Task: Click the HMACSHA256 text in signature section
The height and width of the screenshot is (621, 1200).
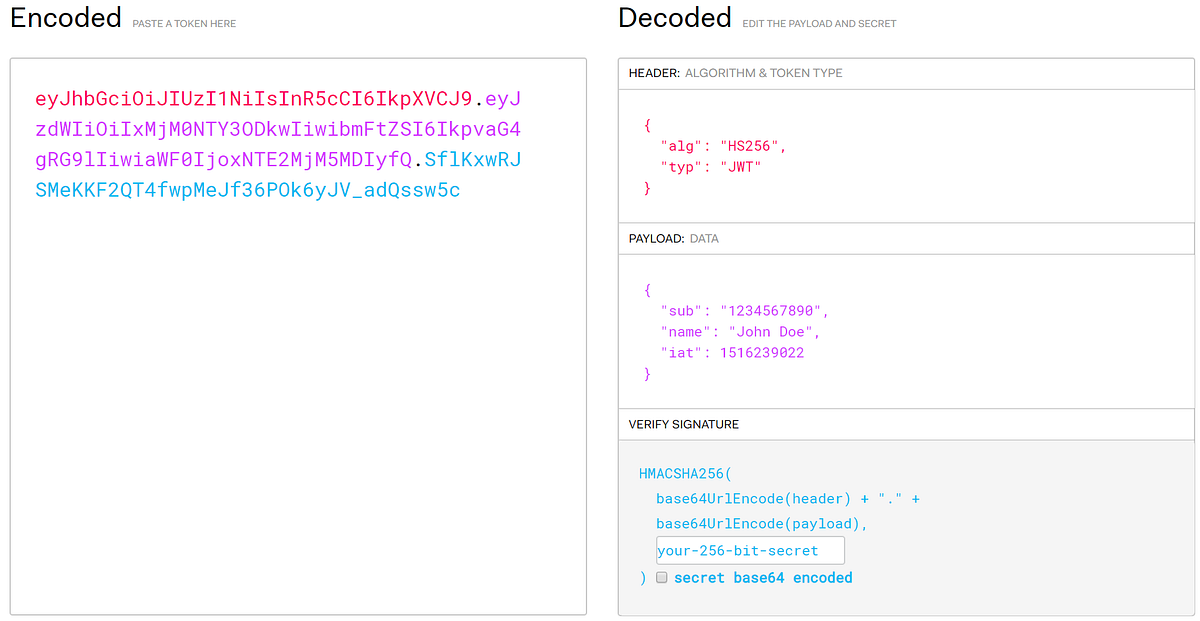Action: pyautogui.click(x=682, y=473)
